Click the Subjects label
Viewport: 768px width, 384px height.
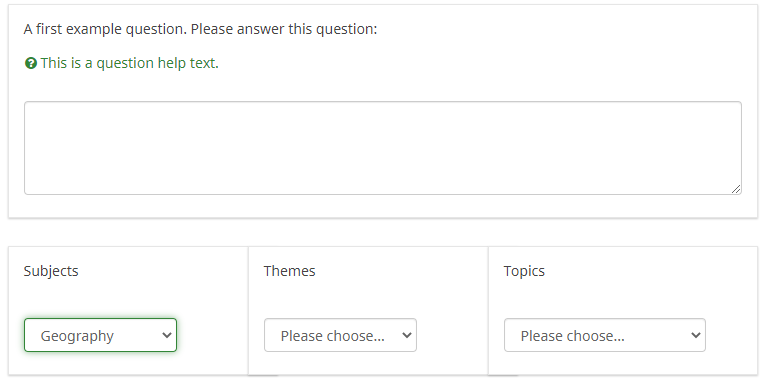pyautogui.click(x=51, y=271)
